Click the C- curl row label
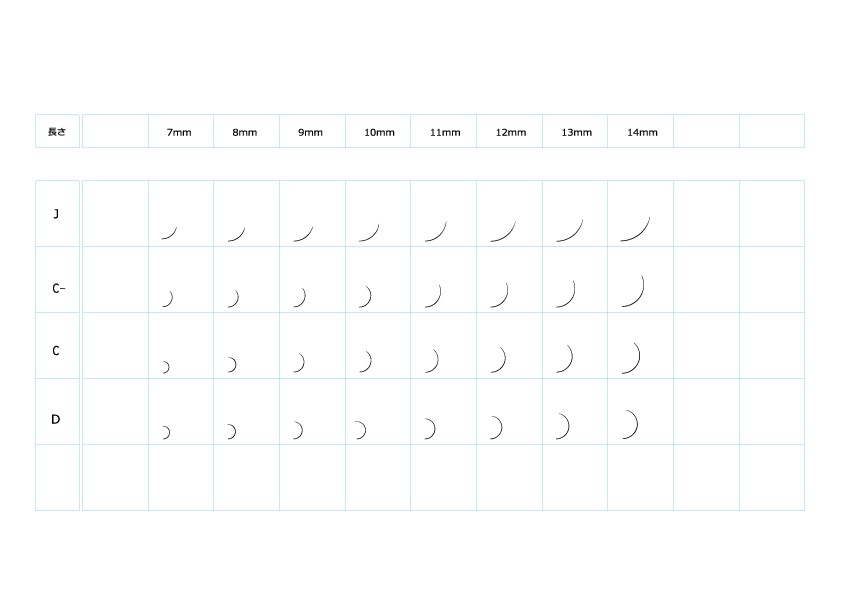The height and width of the screenshot is (595, 842). (x=57, y=288)
